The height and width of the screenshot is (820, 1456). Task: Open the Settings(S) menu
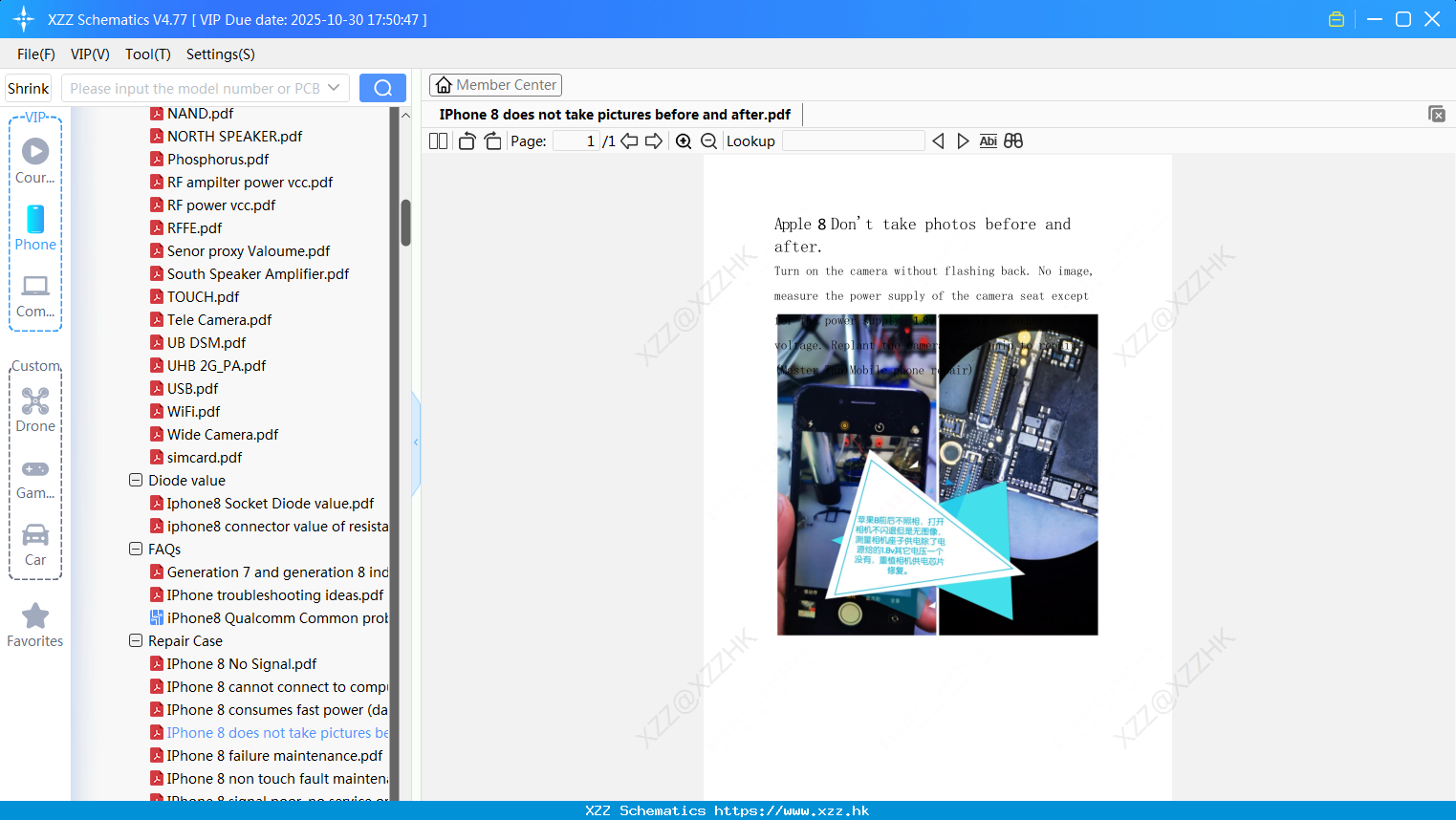click(x=221, y=54)
